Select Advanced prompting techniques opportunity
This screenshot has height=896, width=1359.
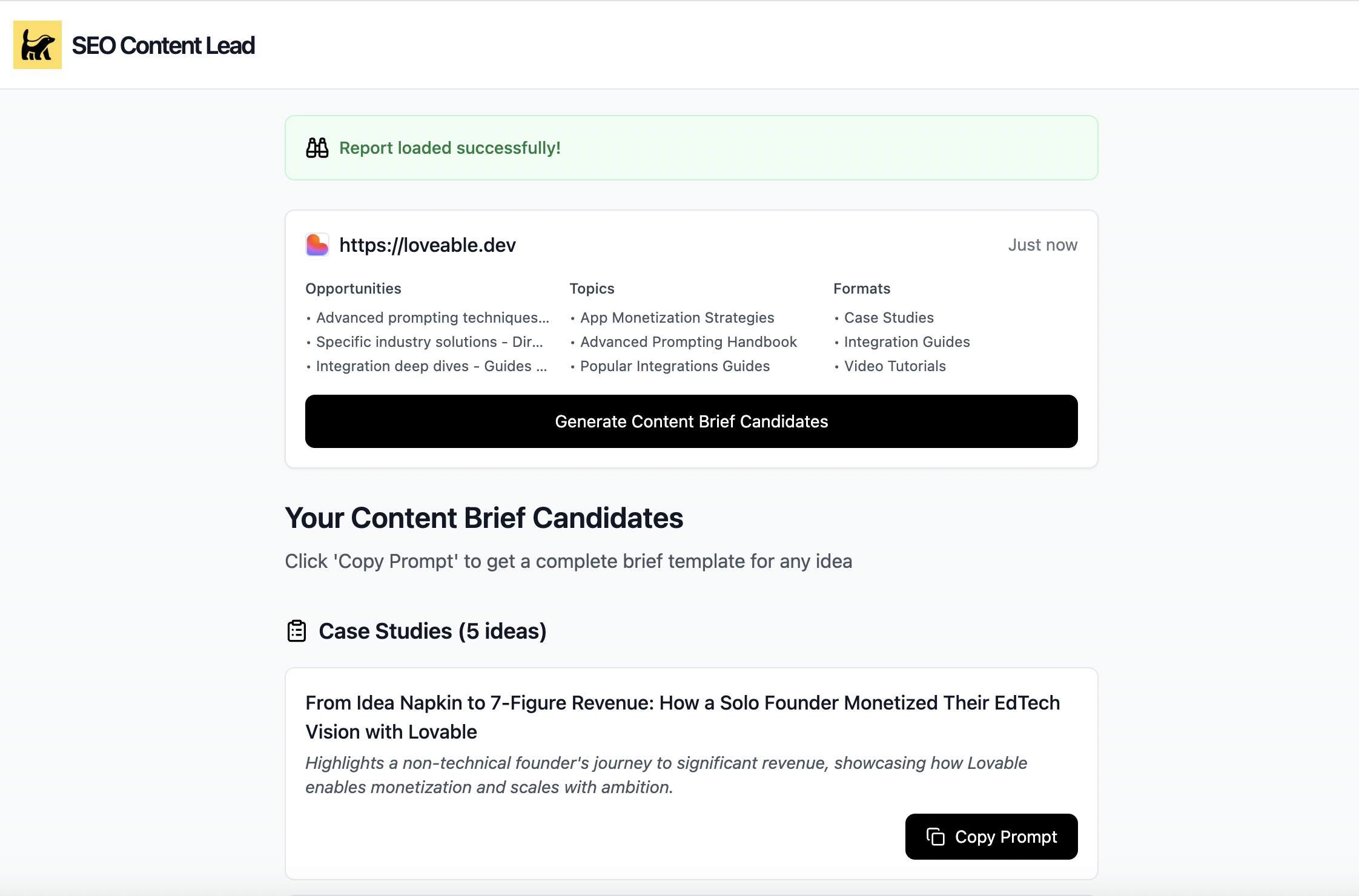click(x=432, y=317)
